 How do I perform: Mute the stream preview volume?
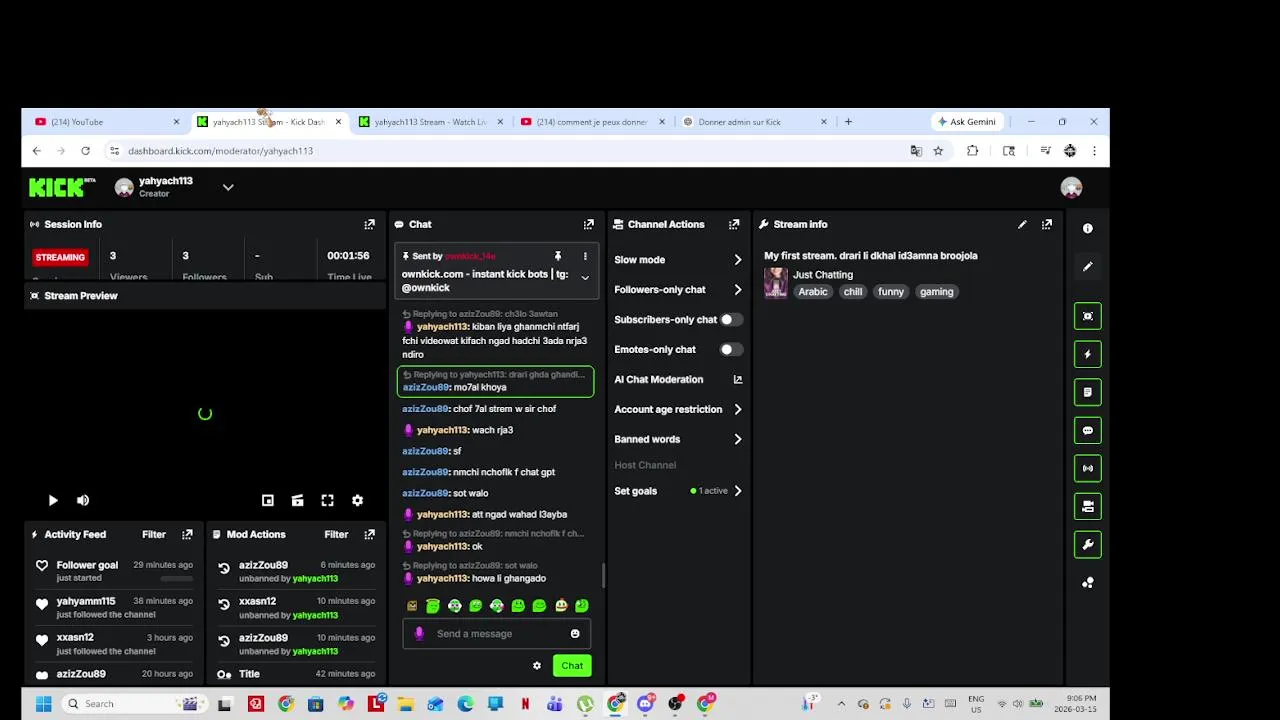click(83, 500)
